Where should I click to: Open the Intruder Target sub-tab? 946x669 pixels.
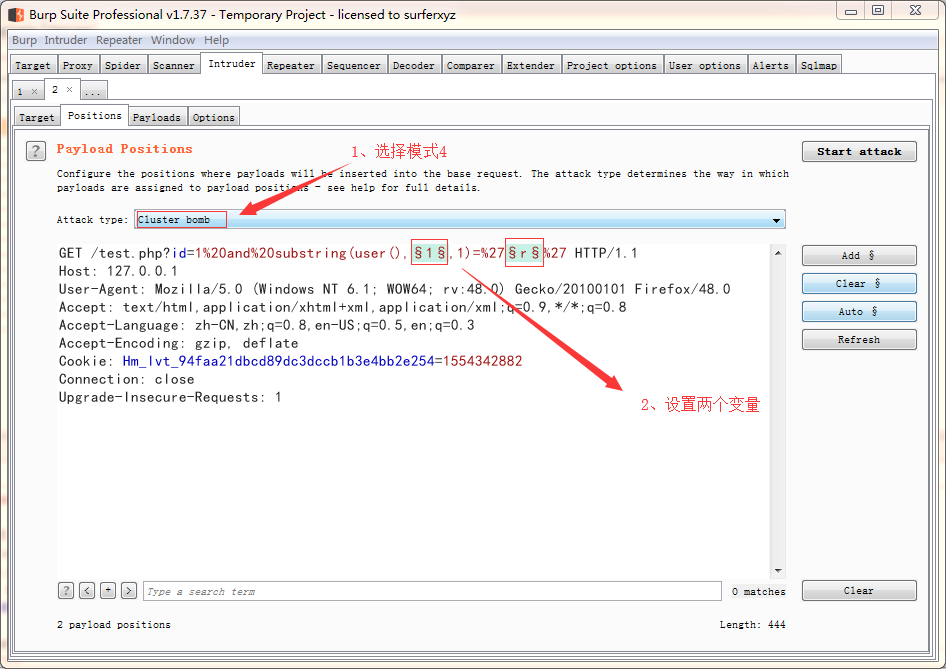click(x=37, y=117)
